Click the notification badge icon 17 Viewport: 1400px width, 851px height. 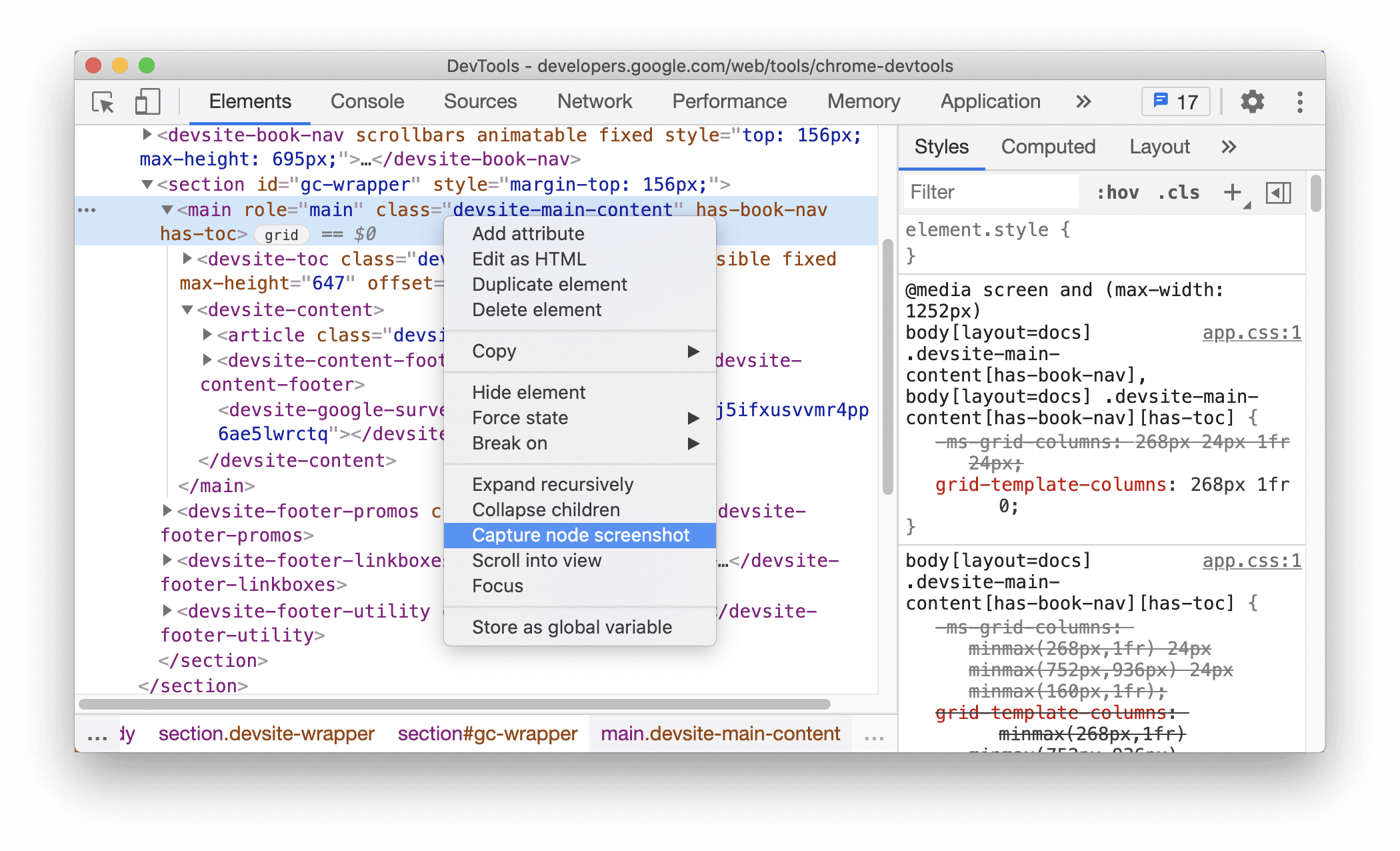click(1178, 101)
